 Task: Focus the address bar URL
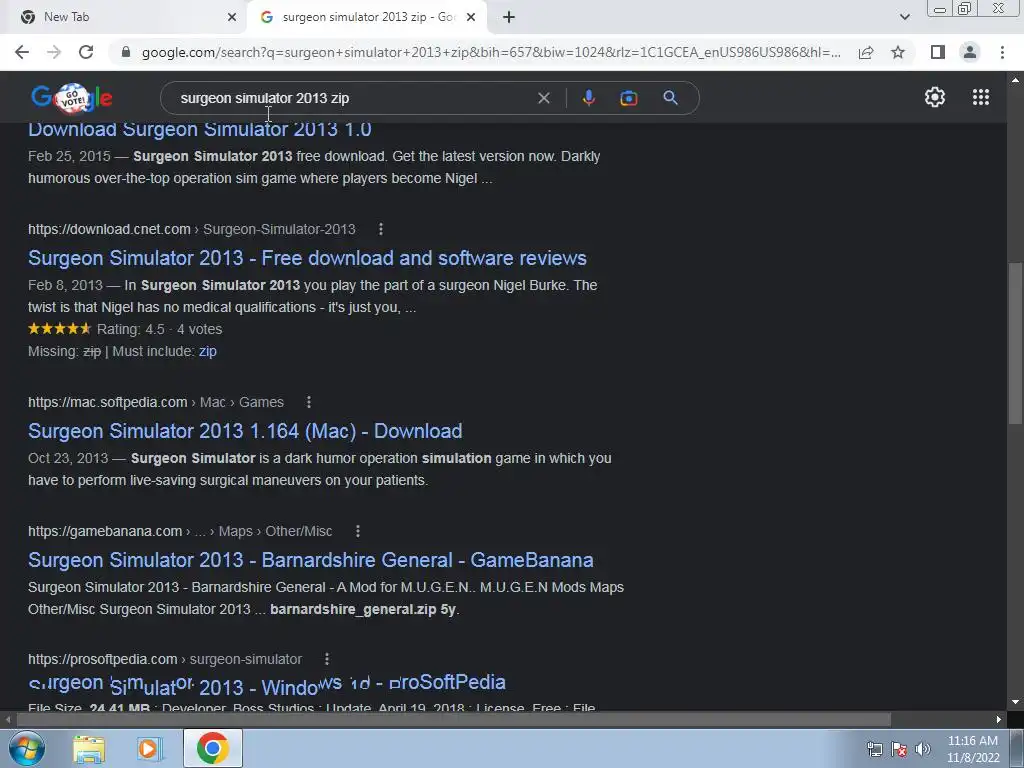click(491, 52)
